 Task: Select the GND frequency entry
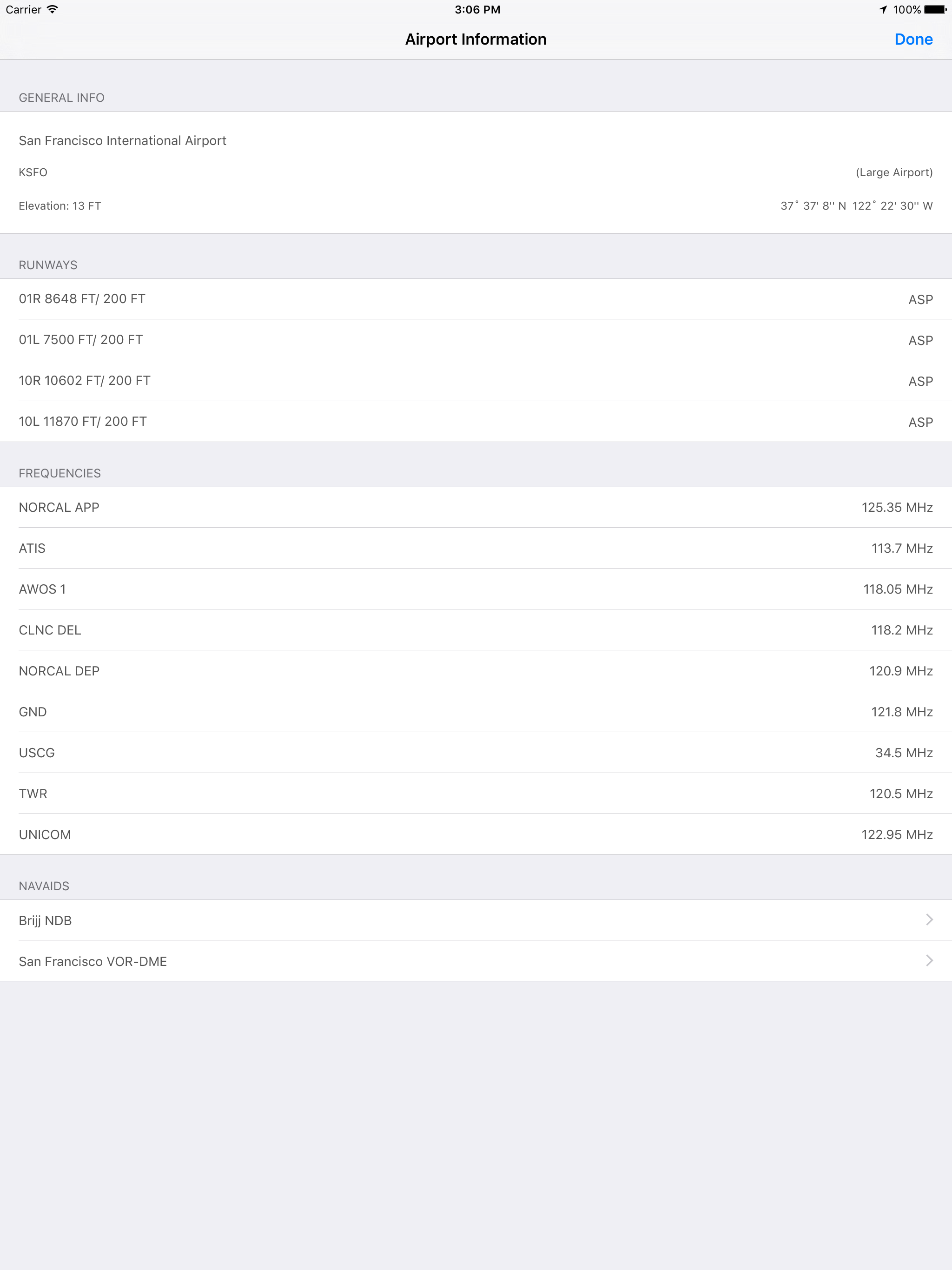pyautogui.click(x=476, y=712)
